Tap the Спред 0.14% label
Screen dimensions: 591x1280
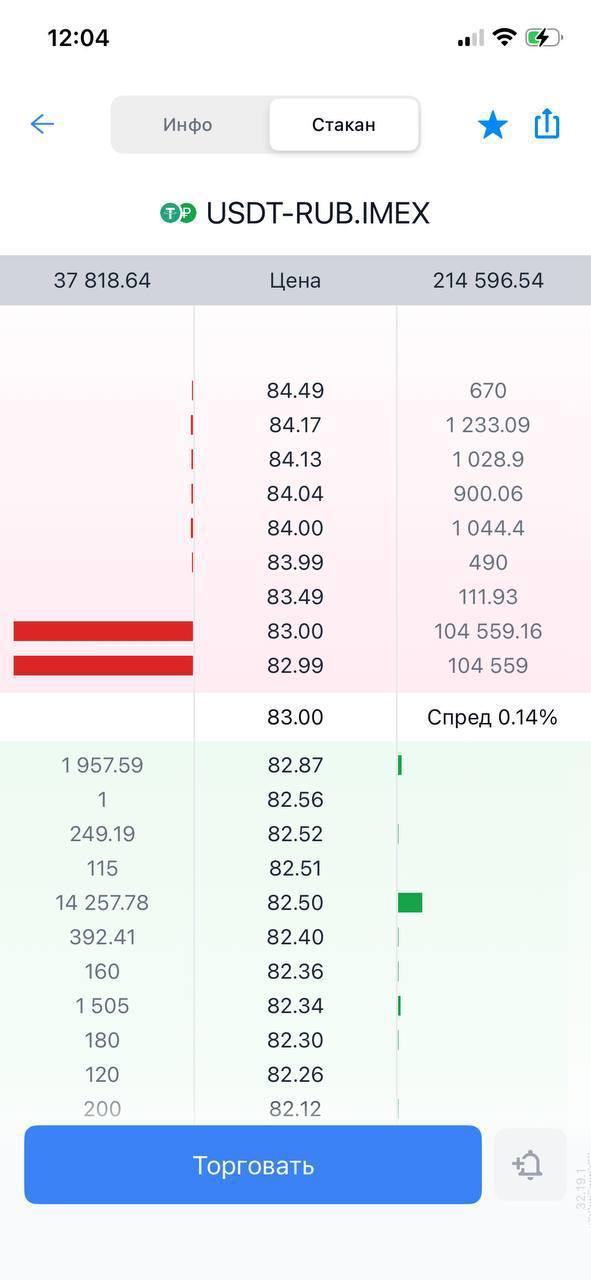(x=492, y=718)
